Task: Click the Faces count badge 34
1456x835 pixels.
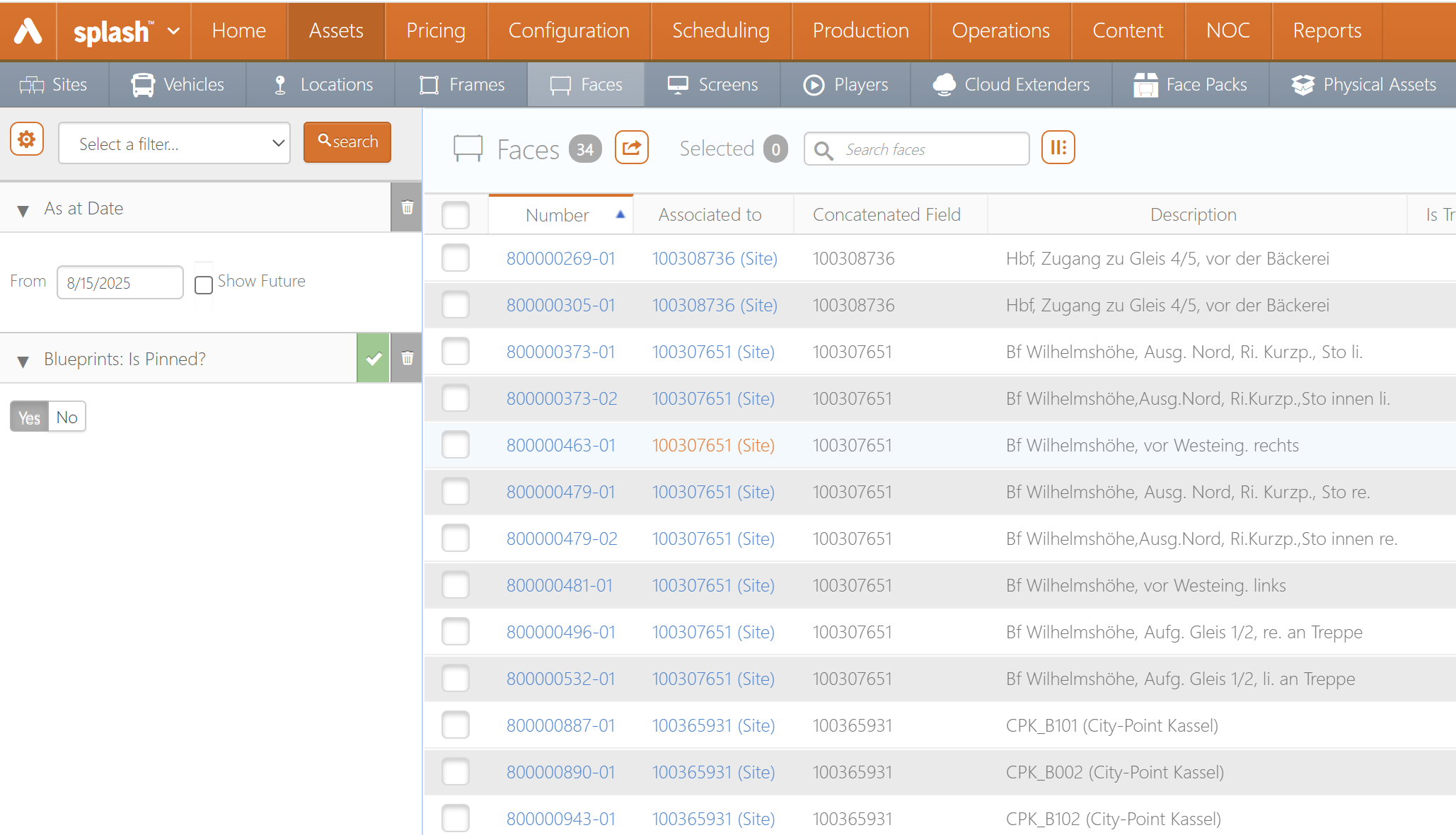Action: (585, 149)
